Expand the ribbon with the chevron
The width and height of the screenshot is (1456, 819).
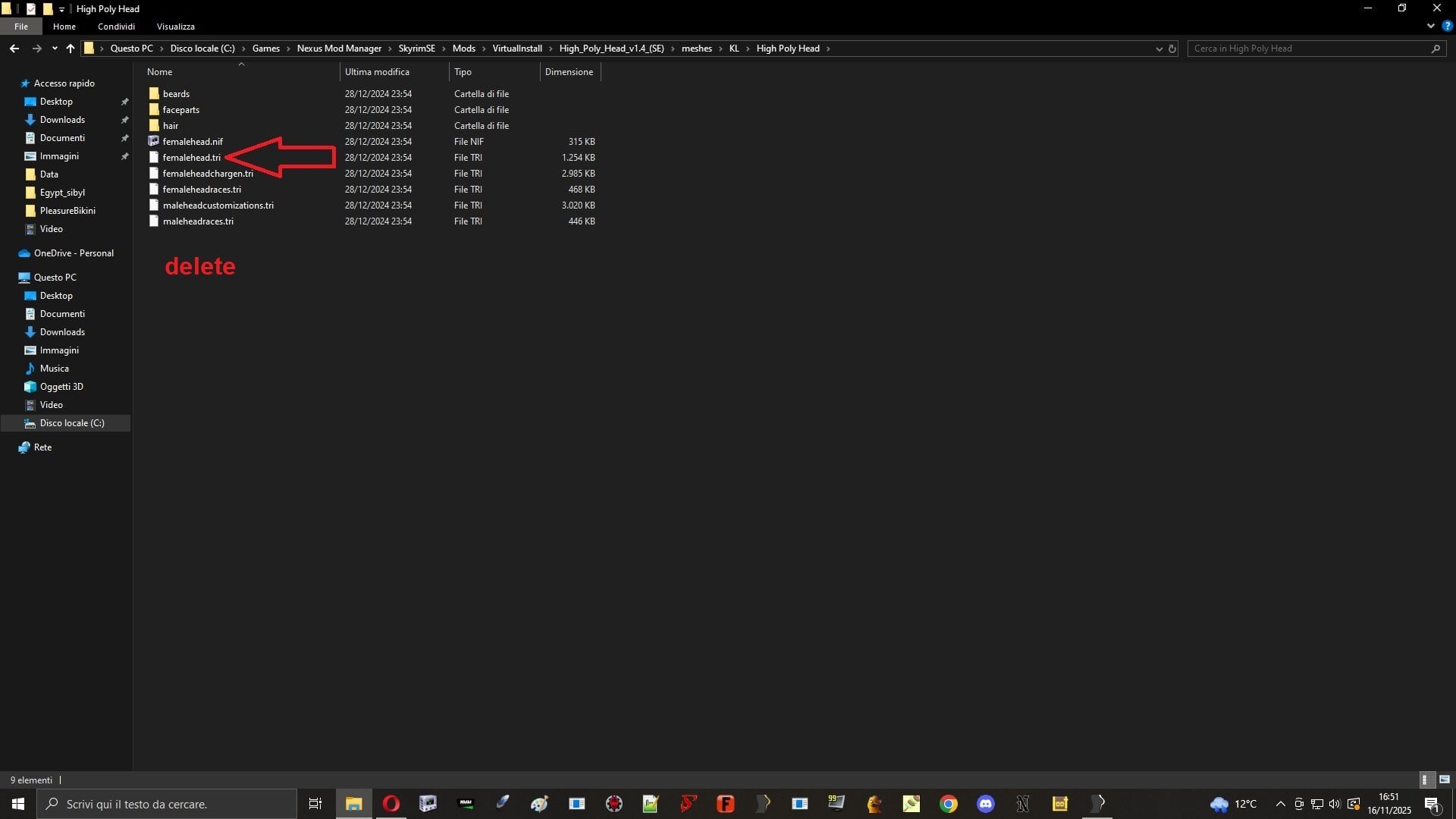[x=1430, y=26]
